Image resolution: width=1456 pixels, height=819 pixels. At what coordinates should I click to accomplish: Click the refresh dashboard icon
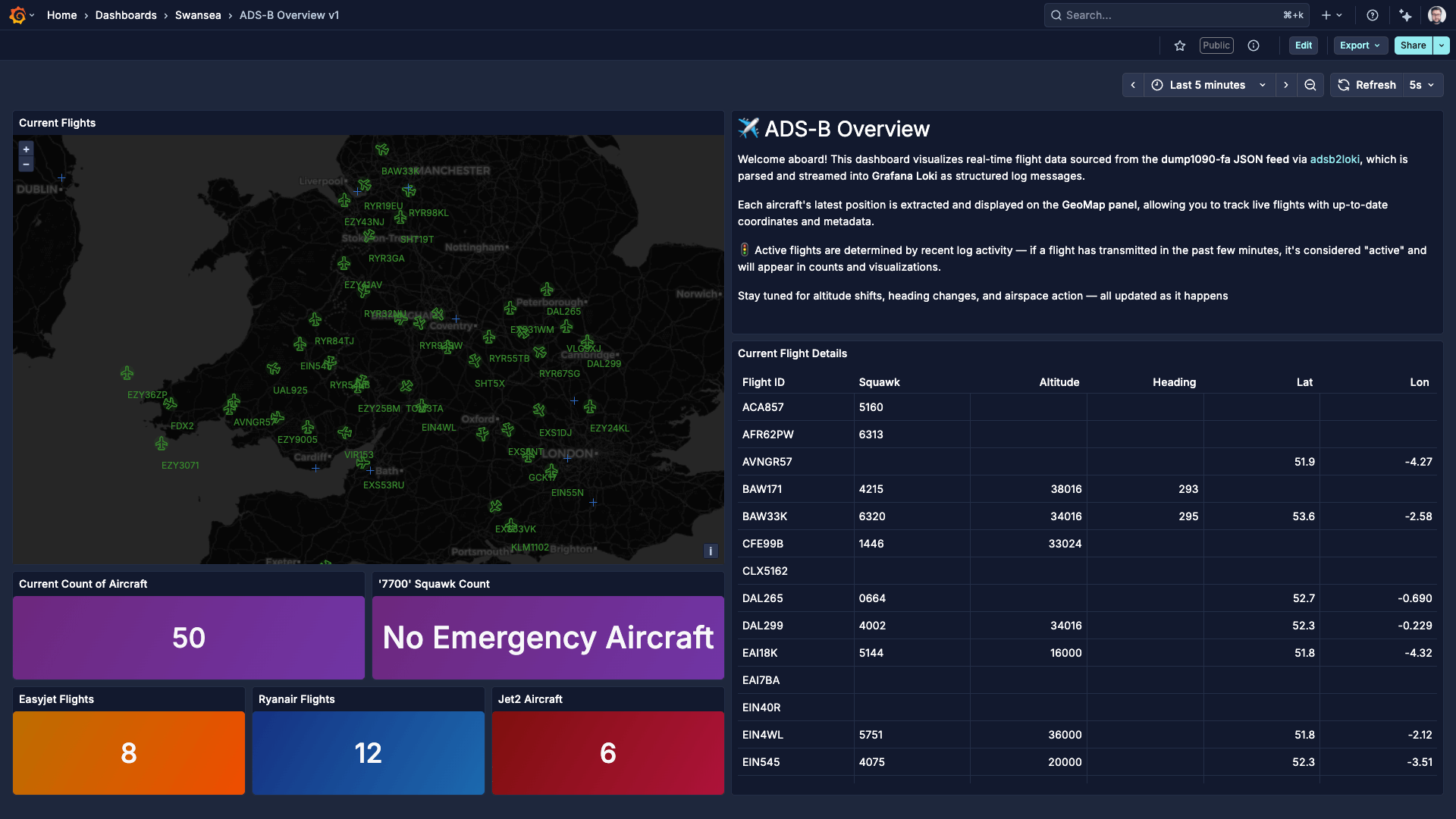click(1342, 85)
